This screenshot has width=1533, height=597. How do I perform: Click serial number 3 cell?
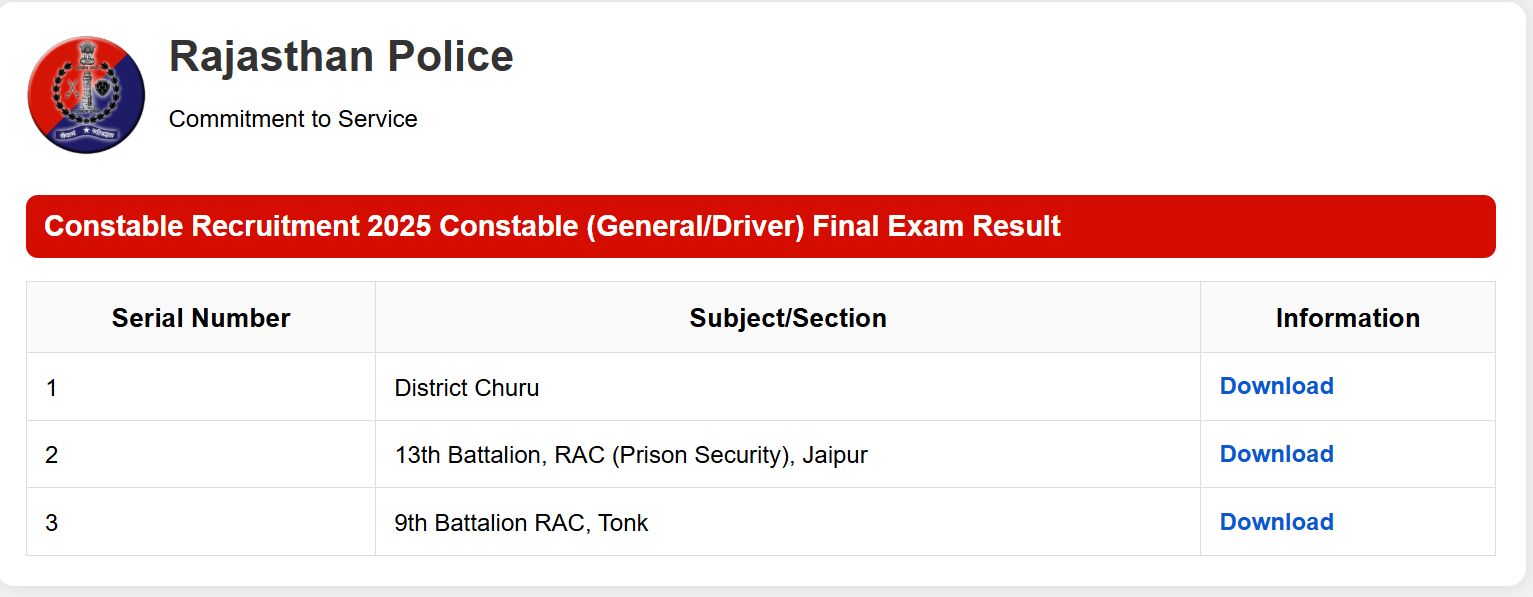coord(52,523)
